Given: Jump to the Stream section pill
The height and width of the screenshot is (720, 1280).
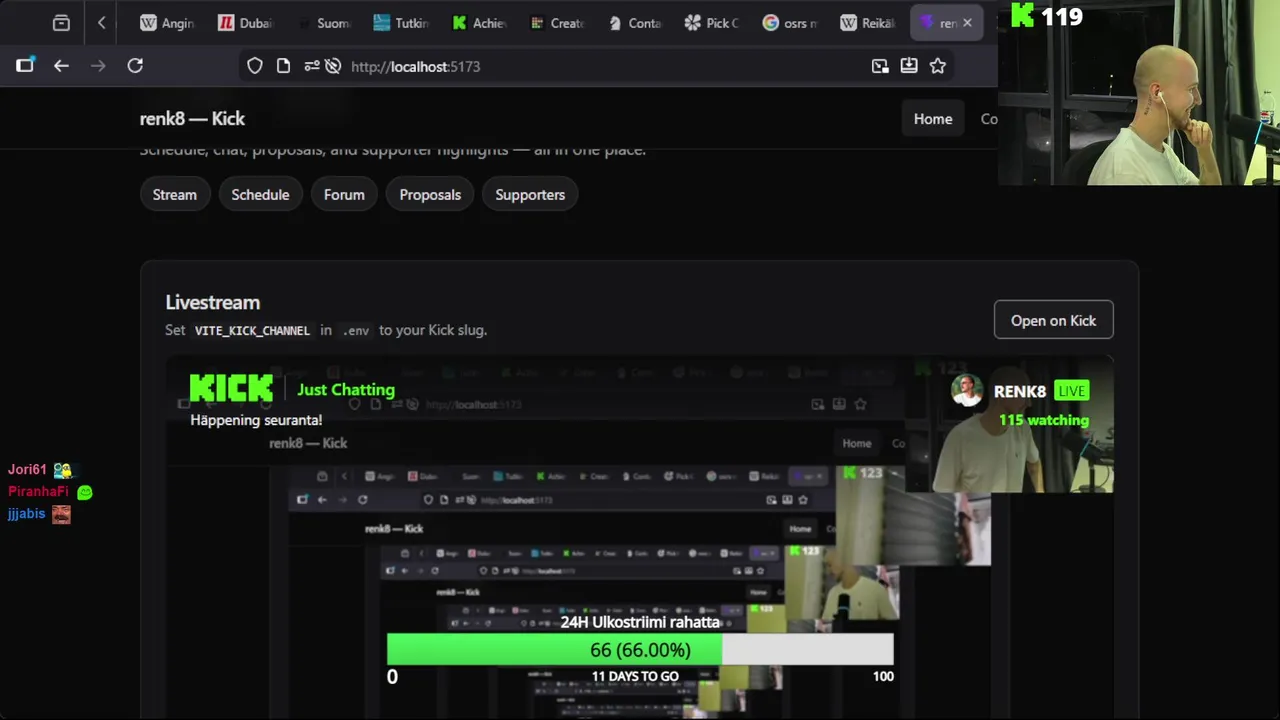Looking at the screenshot, I should (x=175, y=195).
